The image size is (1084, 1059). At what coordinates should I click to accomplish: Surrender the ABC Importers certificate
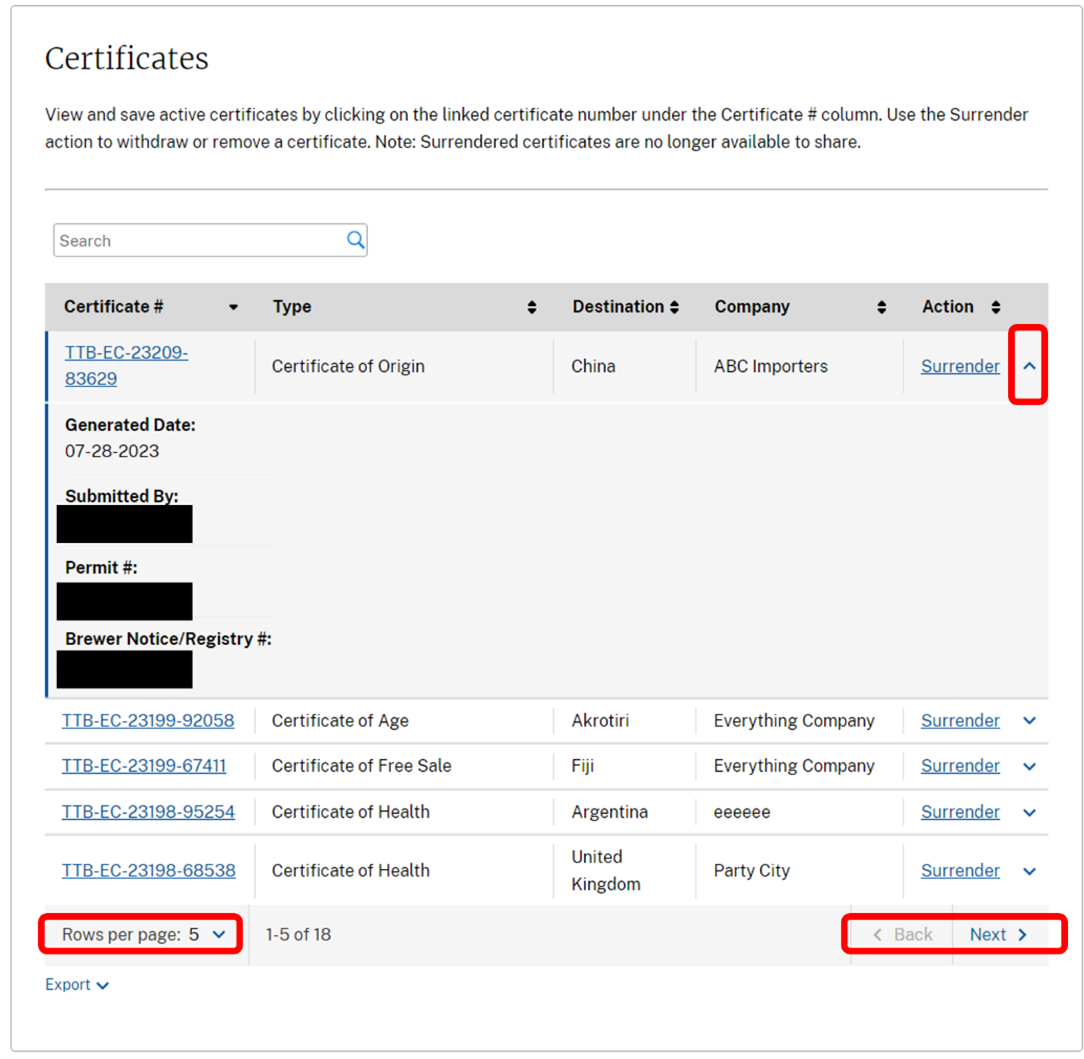pyautogui.click(x=960, y=366)
